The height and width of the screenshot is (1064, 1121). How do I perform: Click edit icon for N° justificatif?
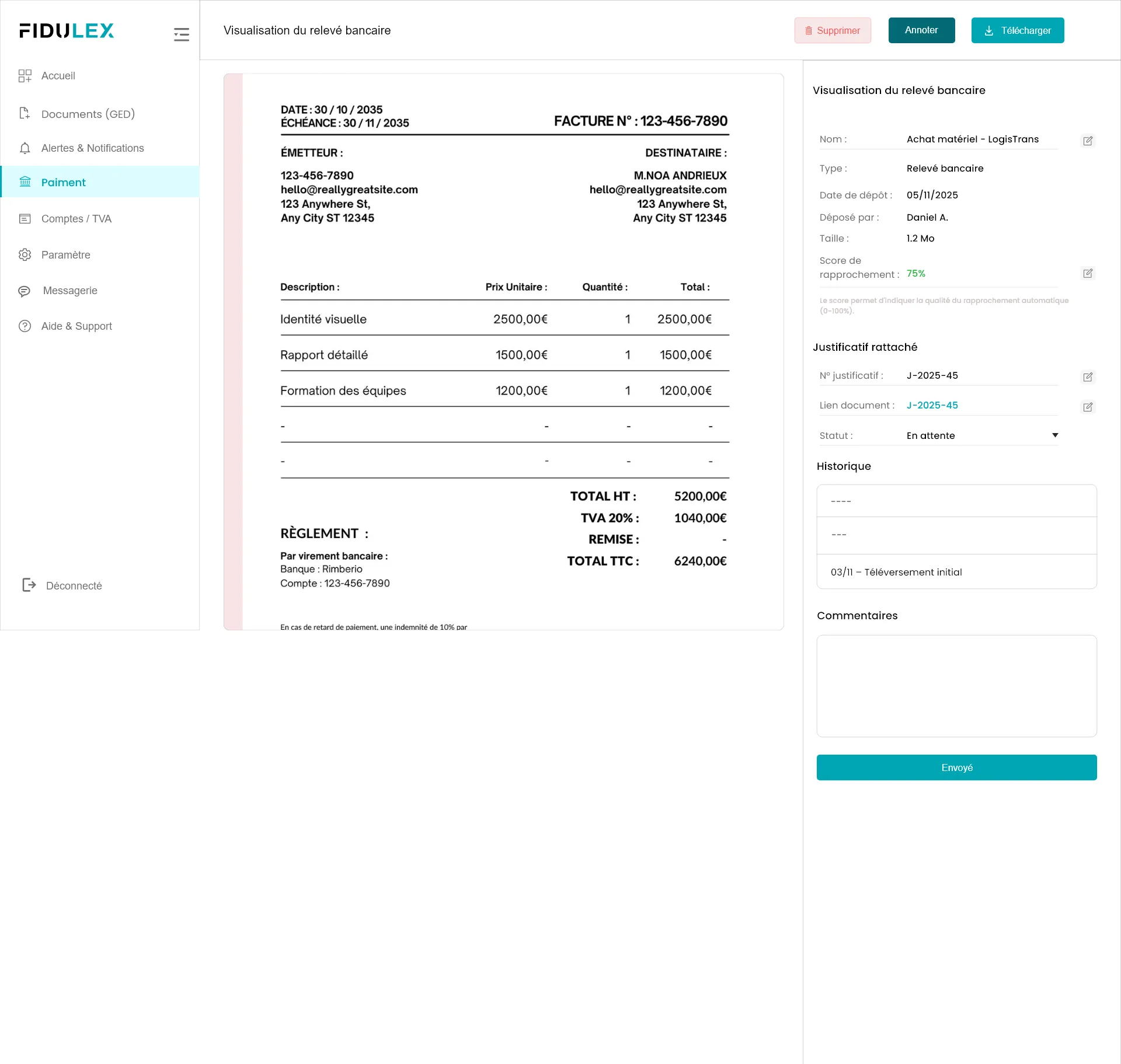pyautogui.click(x=1088, y=377)
